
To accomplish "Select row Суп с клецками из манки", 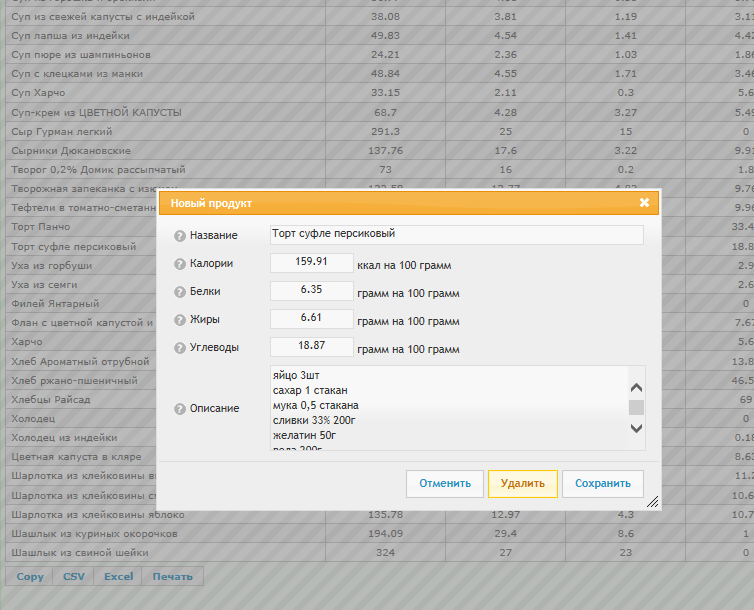I will (380, 74).
